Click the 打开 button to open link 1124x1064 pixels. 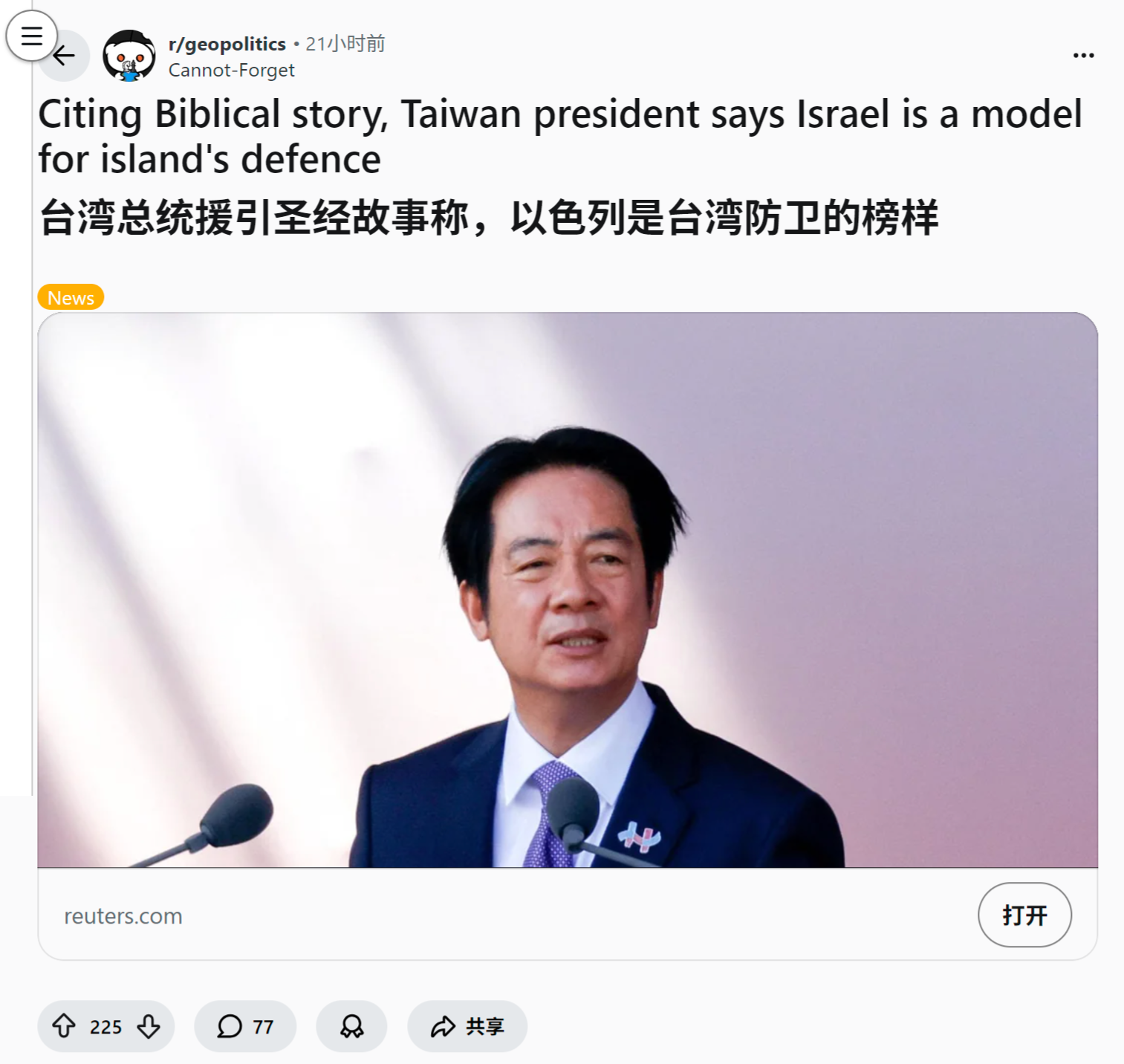pyautogui.click(x=1024, y=915)
